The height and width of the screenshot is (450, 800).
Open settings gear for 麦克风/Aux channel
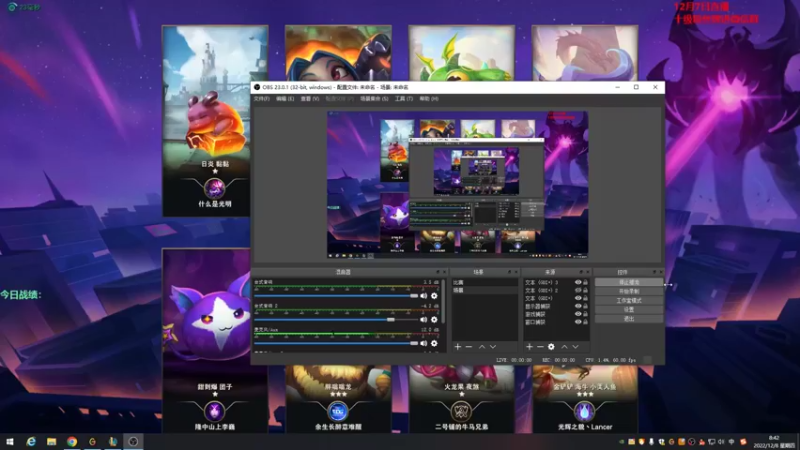[x=434, y=343]
